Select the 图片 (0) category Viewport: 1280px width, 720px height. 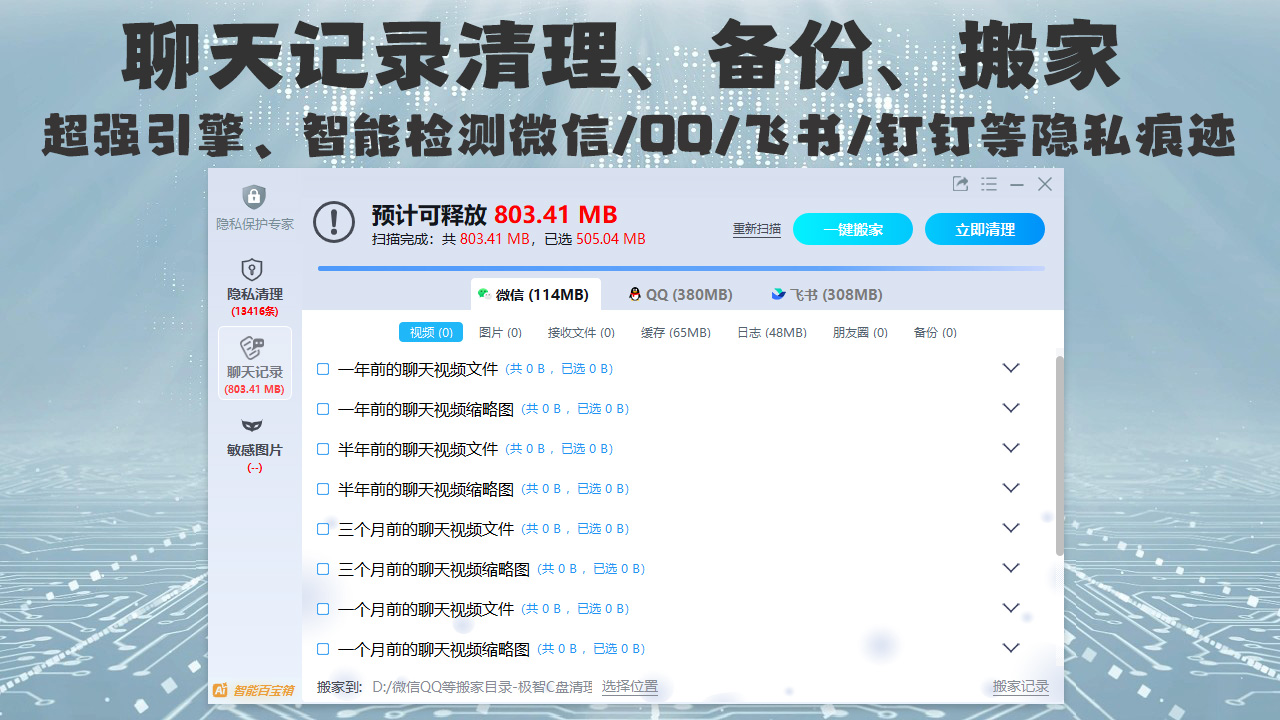pyautogui.click(x=500, y=332)
